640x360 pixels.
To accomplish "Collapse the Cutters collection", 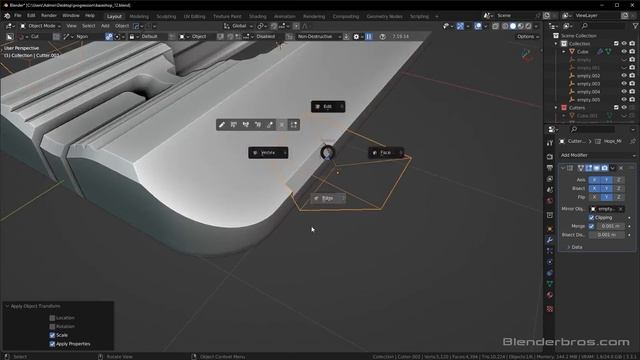I will [557, 108].
